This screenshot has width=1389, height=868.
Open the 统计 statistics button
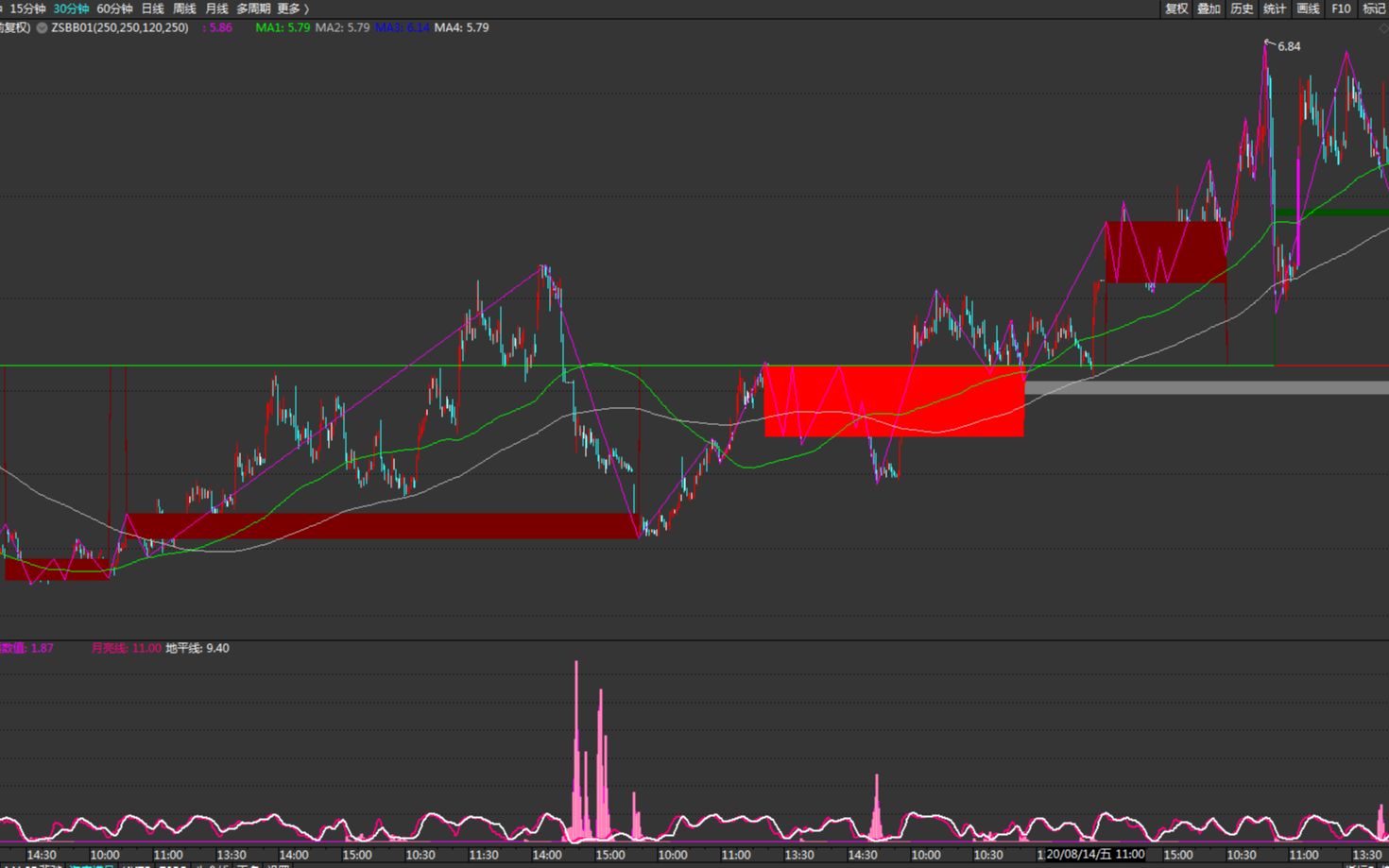click(x=1275, y=9)
